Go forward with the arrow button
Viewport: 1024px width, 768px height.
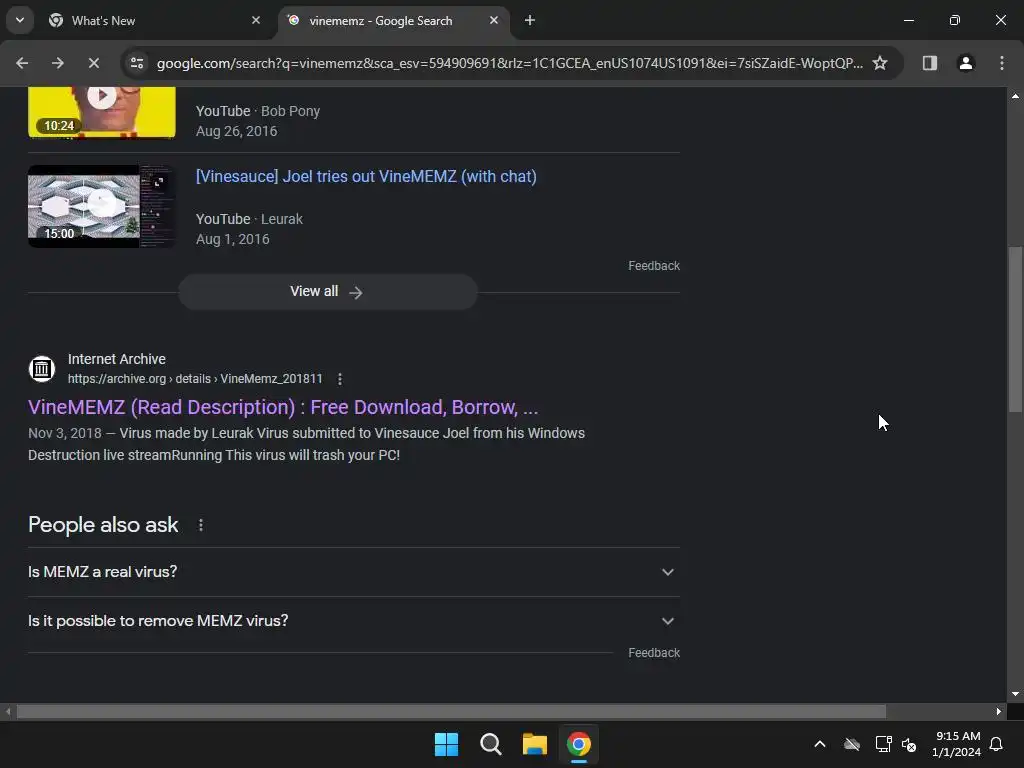58,63
